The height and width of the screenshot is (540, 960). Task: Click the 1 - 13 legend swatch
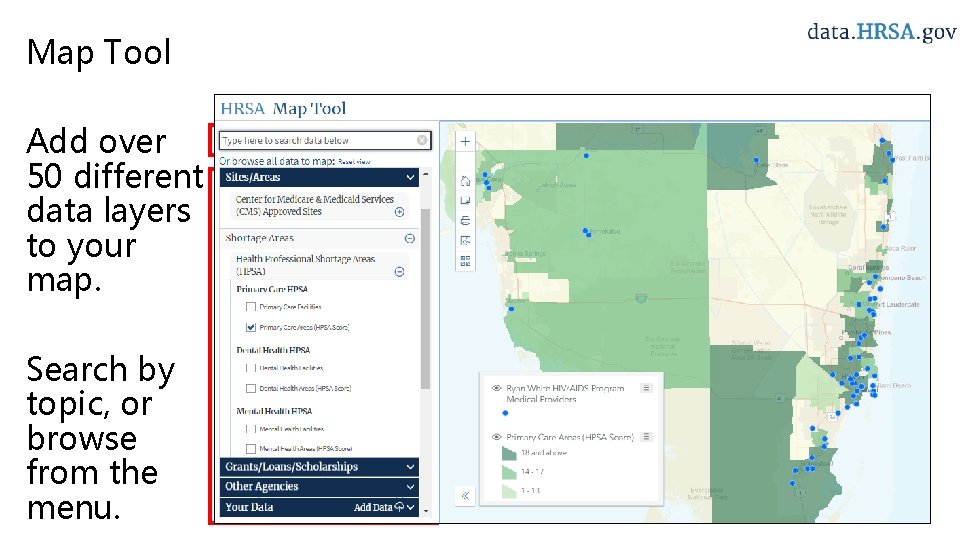[509, 490]
